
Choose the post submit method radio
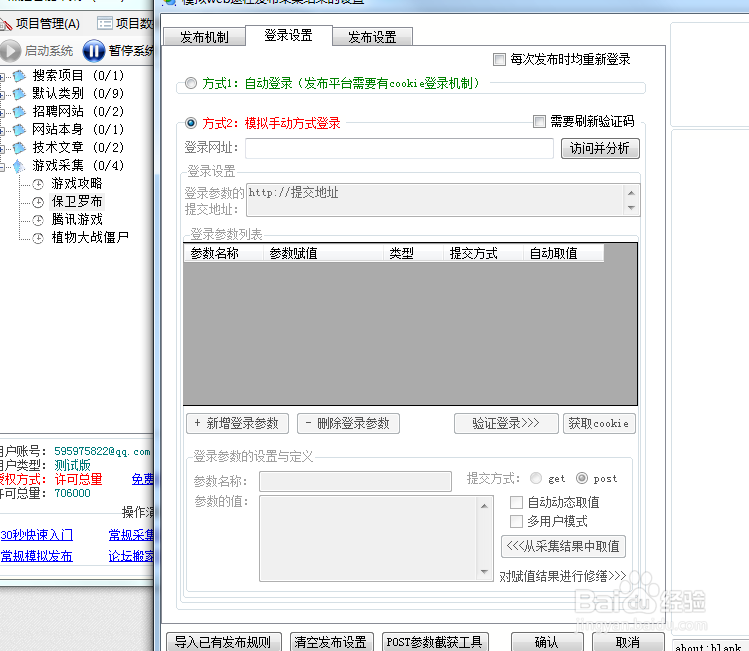click(582, 478)
